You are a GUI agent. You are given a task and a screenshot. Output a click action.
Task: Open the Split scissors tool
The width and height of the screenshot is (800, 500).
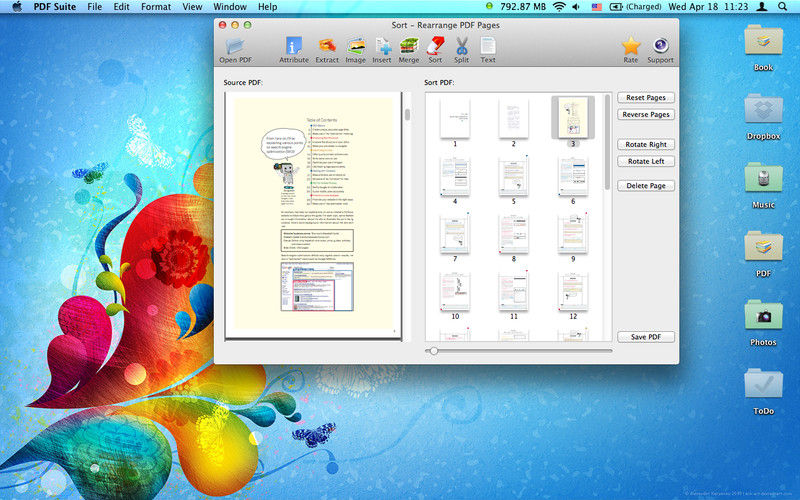click(x=462, y=50)
